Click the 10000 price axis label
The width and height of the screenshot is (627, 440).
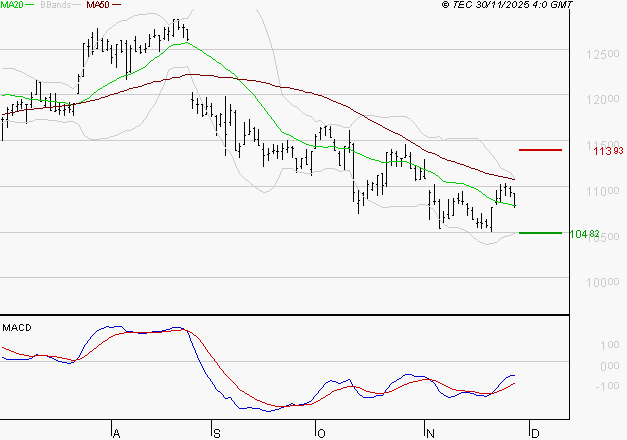click(603, 283)
